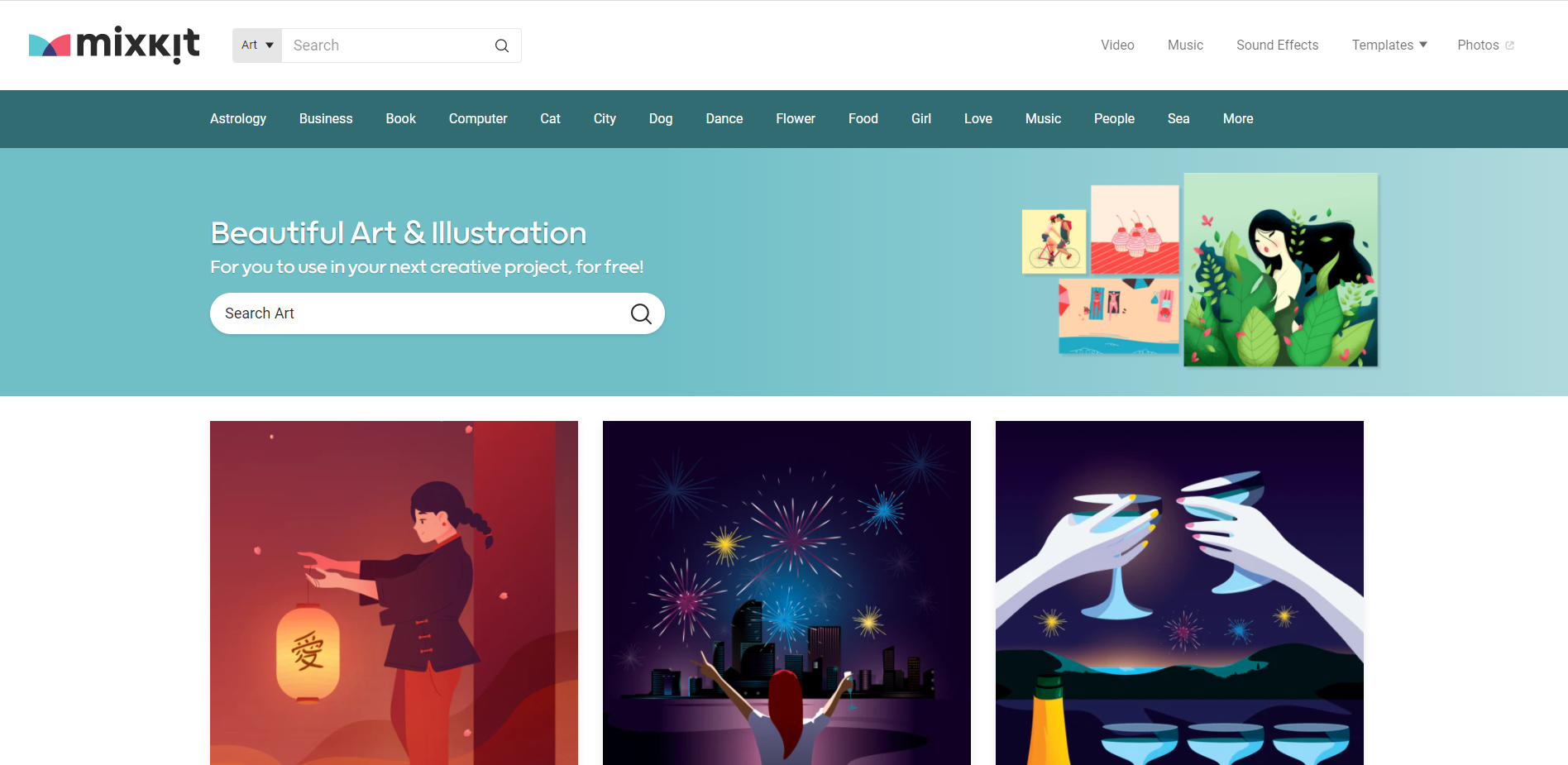Open the Art category dropdown
1568x765 pixels.
[257, 45]
